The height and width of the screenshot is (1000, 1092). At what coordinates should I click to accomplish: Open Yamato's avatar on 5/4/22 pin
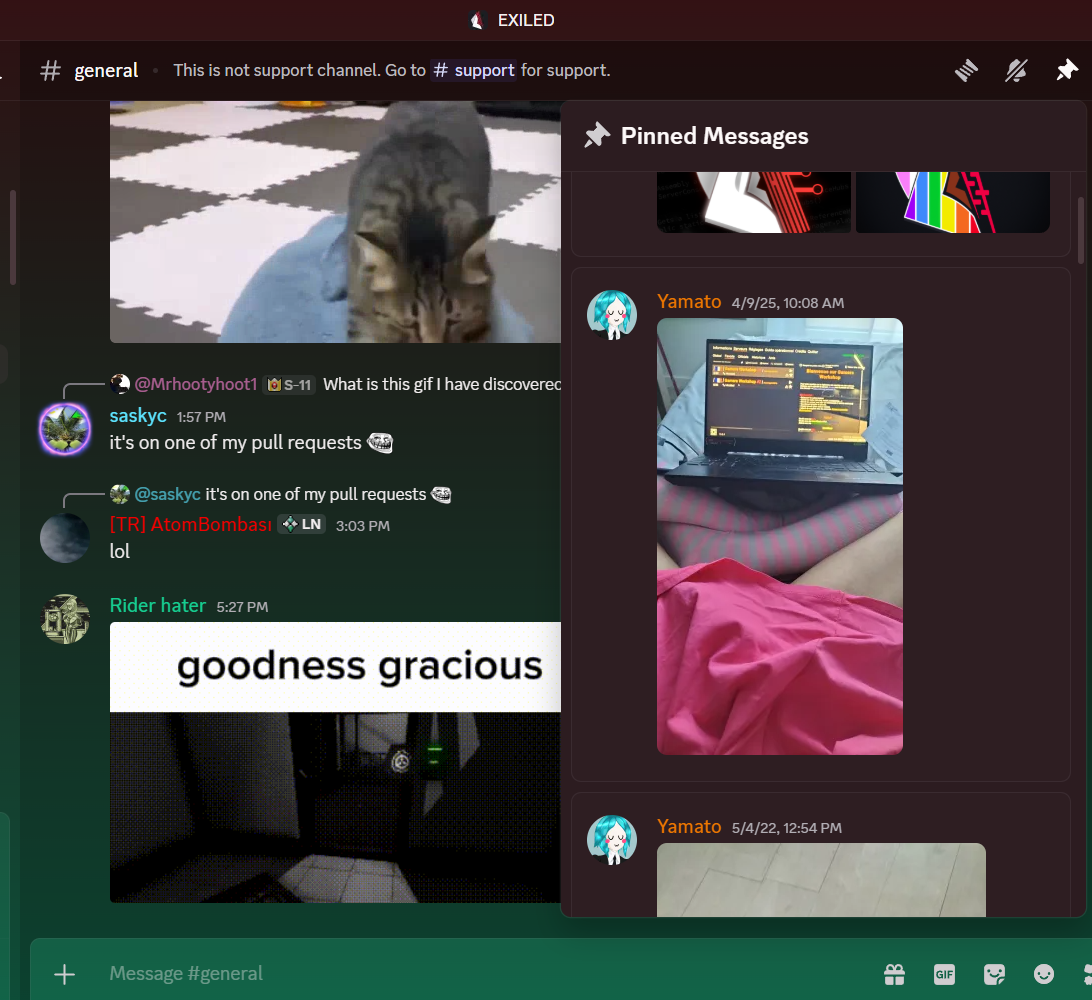pyautogui.click(x=612, y=840)
